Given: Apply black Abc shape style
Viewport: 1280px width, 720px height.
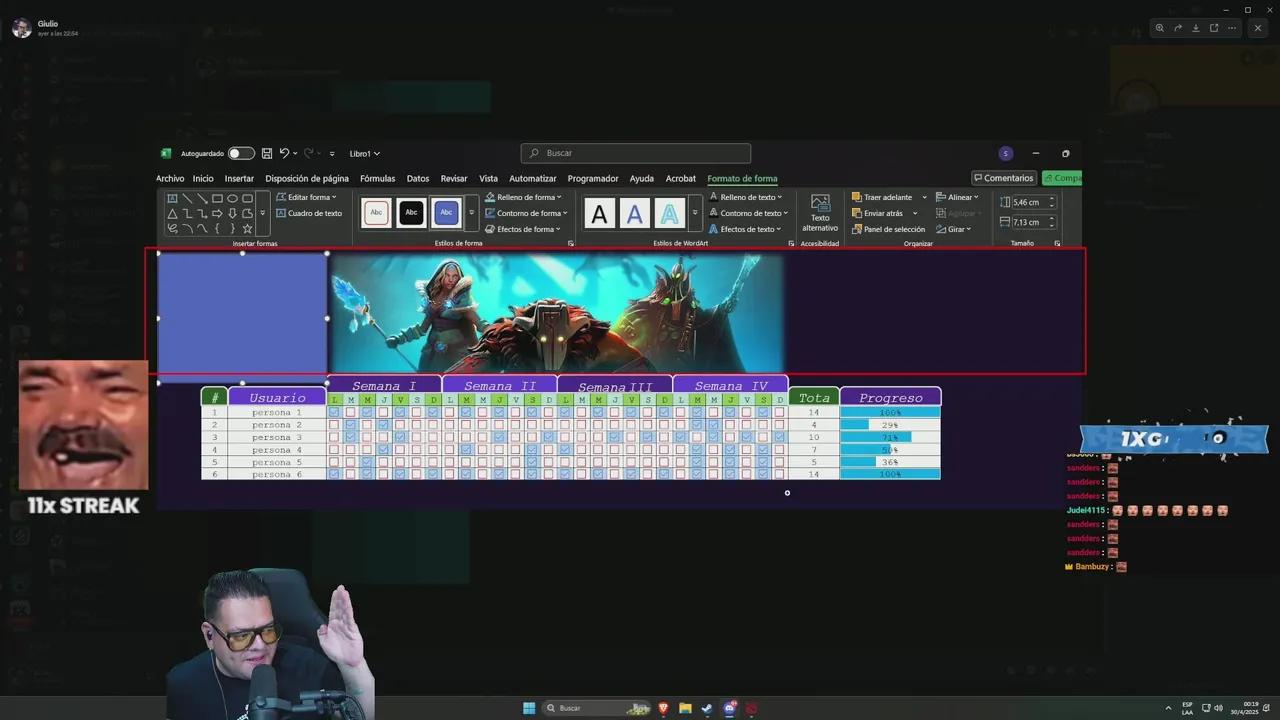Looking at the screenshot, I should (x=411, y=213).
